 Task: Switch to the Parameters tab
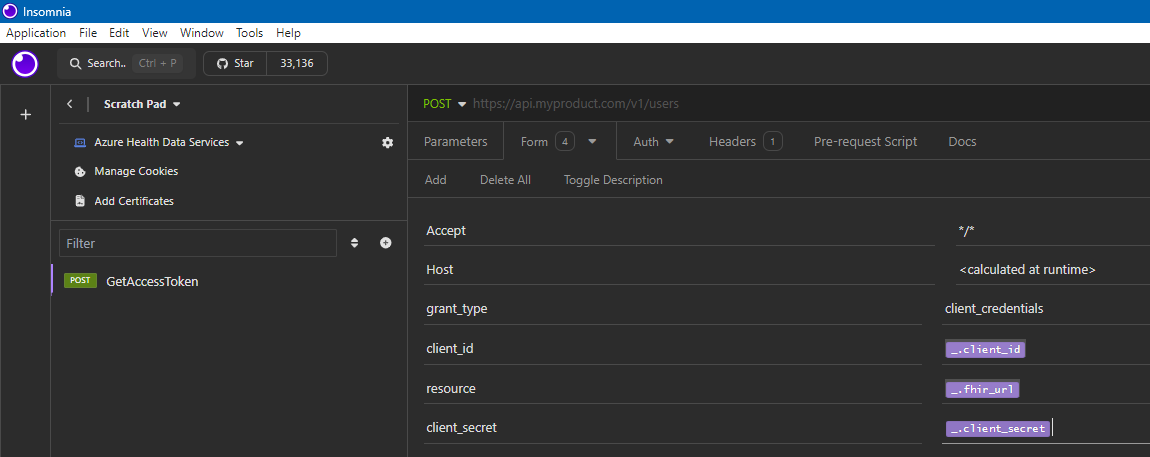[x=455, y=142]
